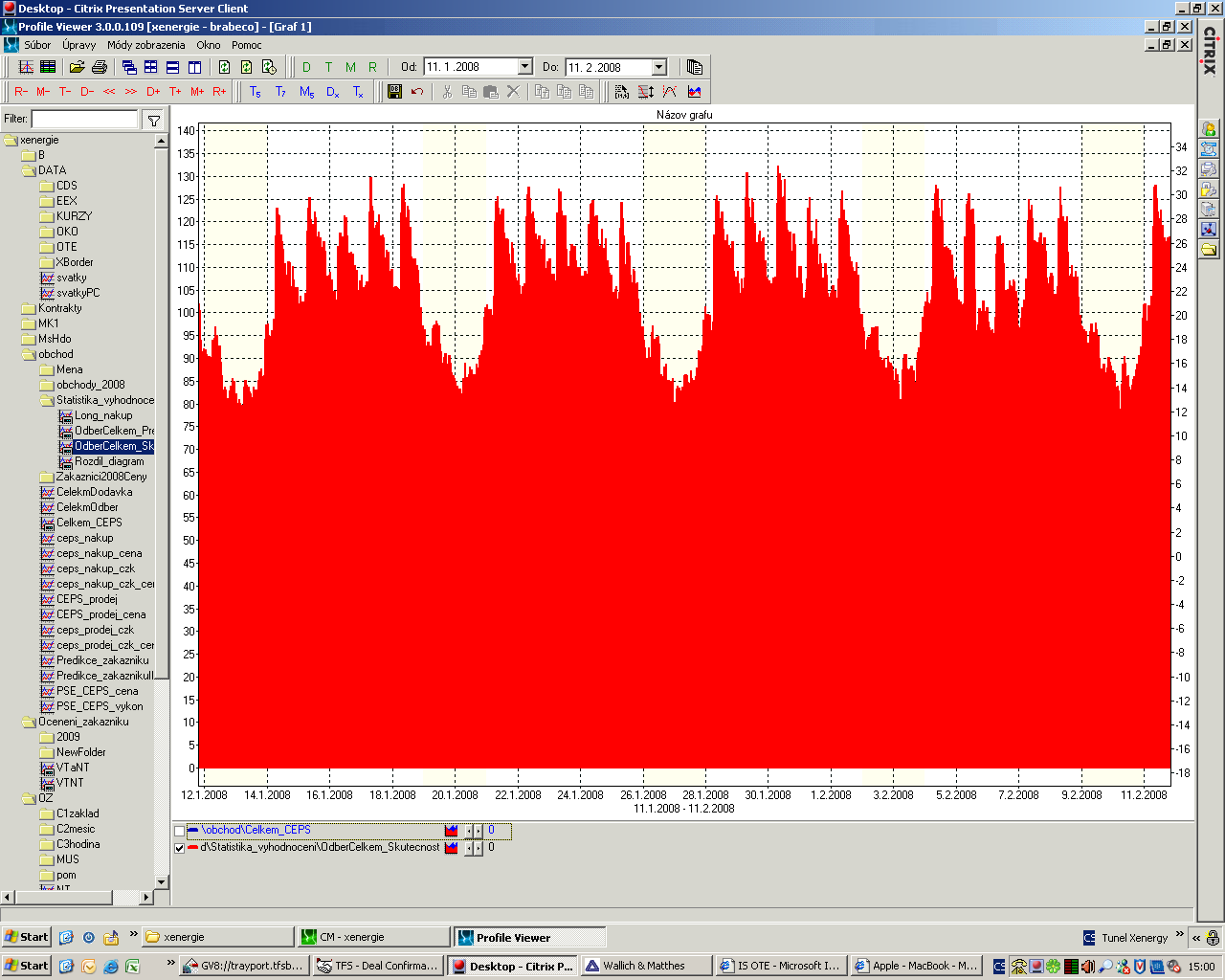1225x980 pixels.
Task: Click the scissors cut icon
Action: pos(446,92)
